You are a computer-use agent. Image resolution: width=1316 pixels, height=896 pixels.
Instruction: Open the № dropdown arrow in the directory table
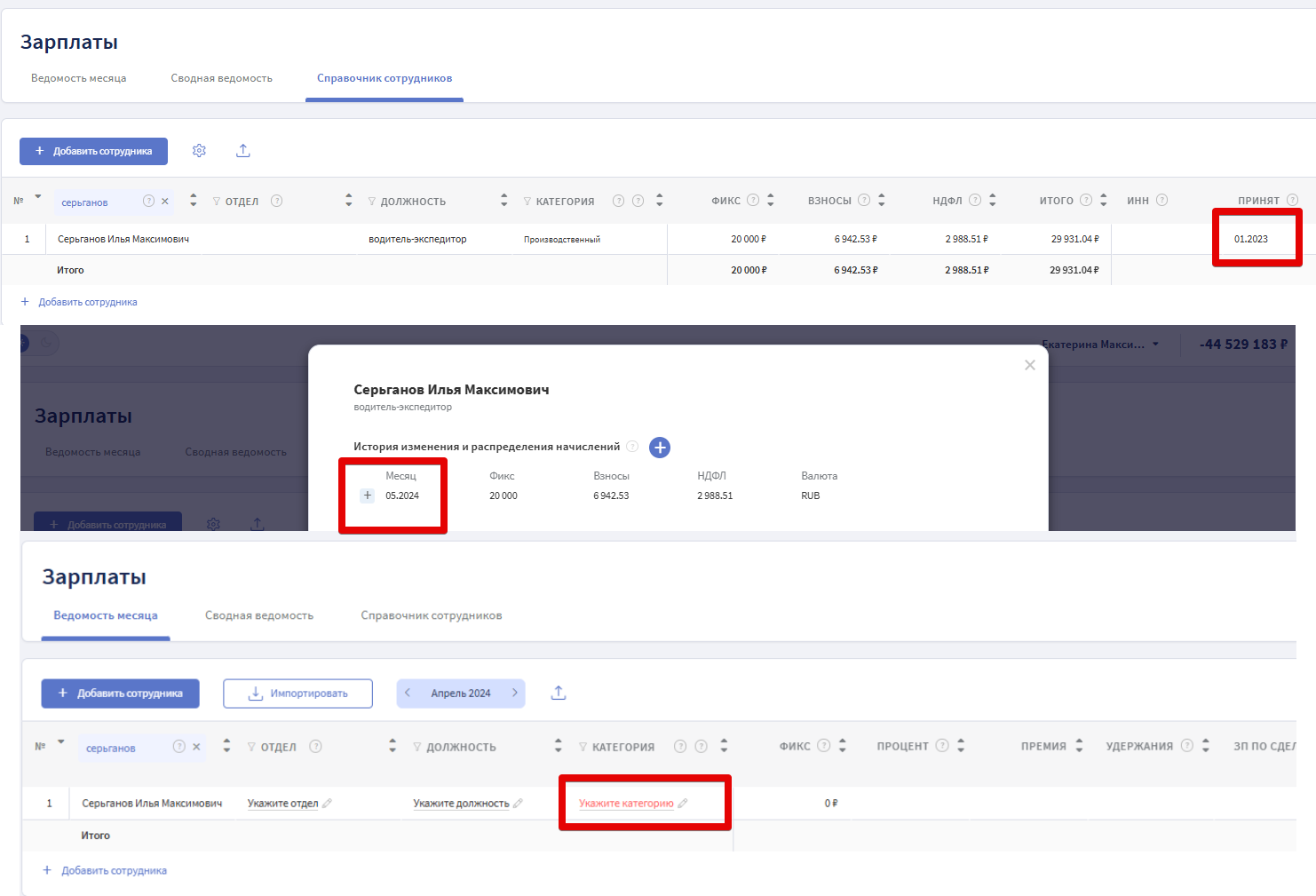pyautogui.click(x=38, y=197)
